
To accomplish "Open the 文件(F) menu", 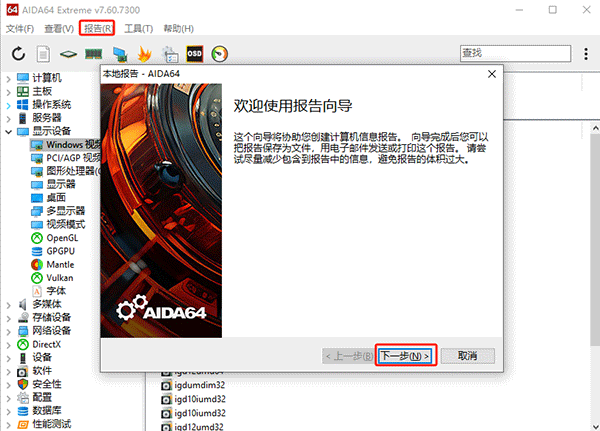I will click(x=20, y=28).
